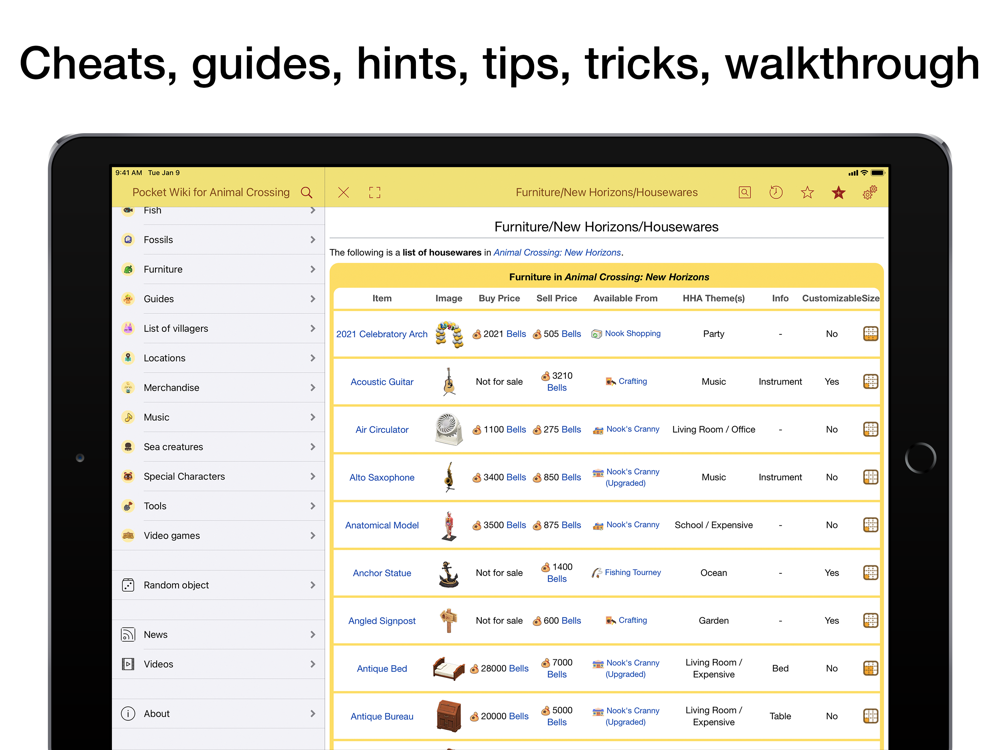Viewport: 1000px width, 750px height.
Task: Tap the Merchandise category icon
Action: point(128,388)
